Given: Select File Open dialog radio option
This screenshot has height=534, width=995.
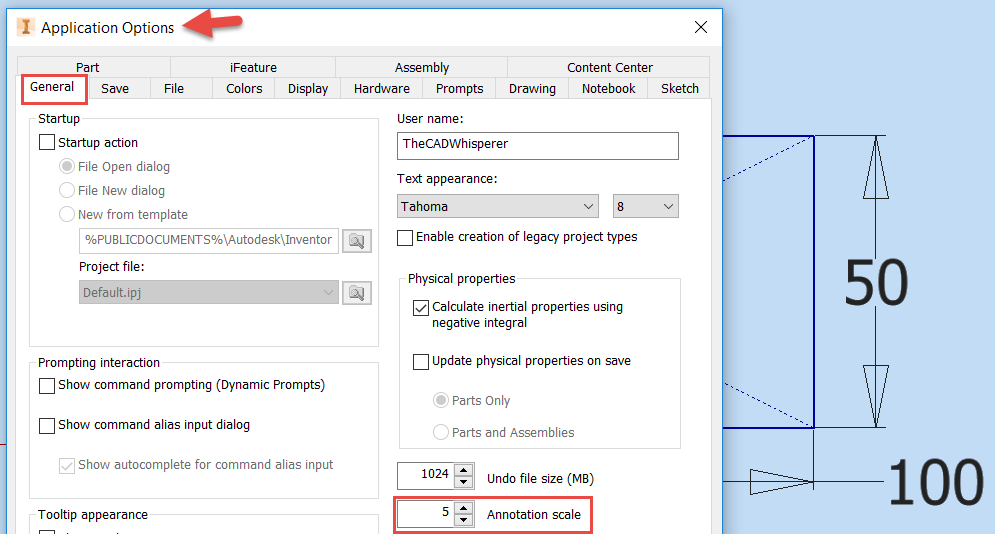Looking at the screenshot, I should 67,166.
